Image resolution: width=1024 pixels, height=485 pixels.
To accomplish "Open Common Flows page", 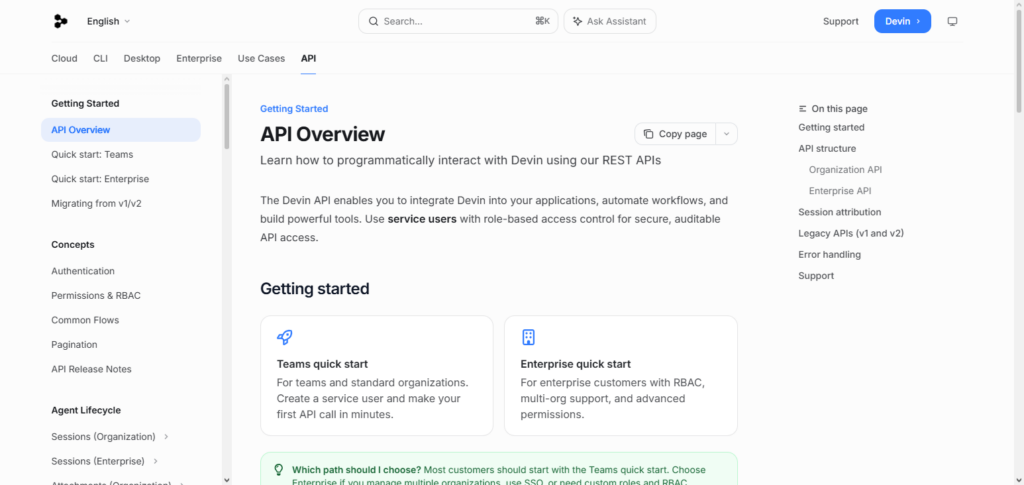I will click(x=85, y=320).
